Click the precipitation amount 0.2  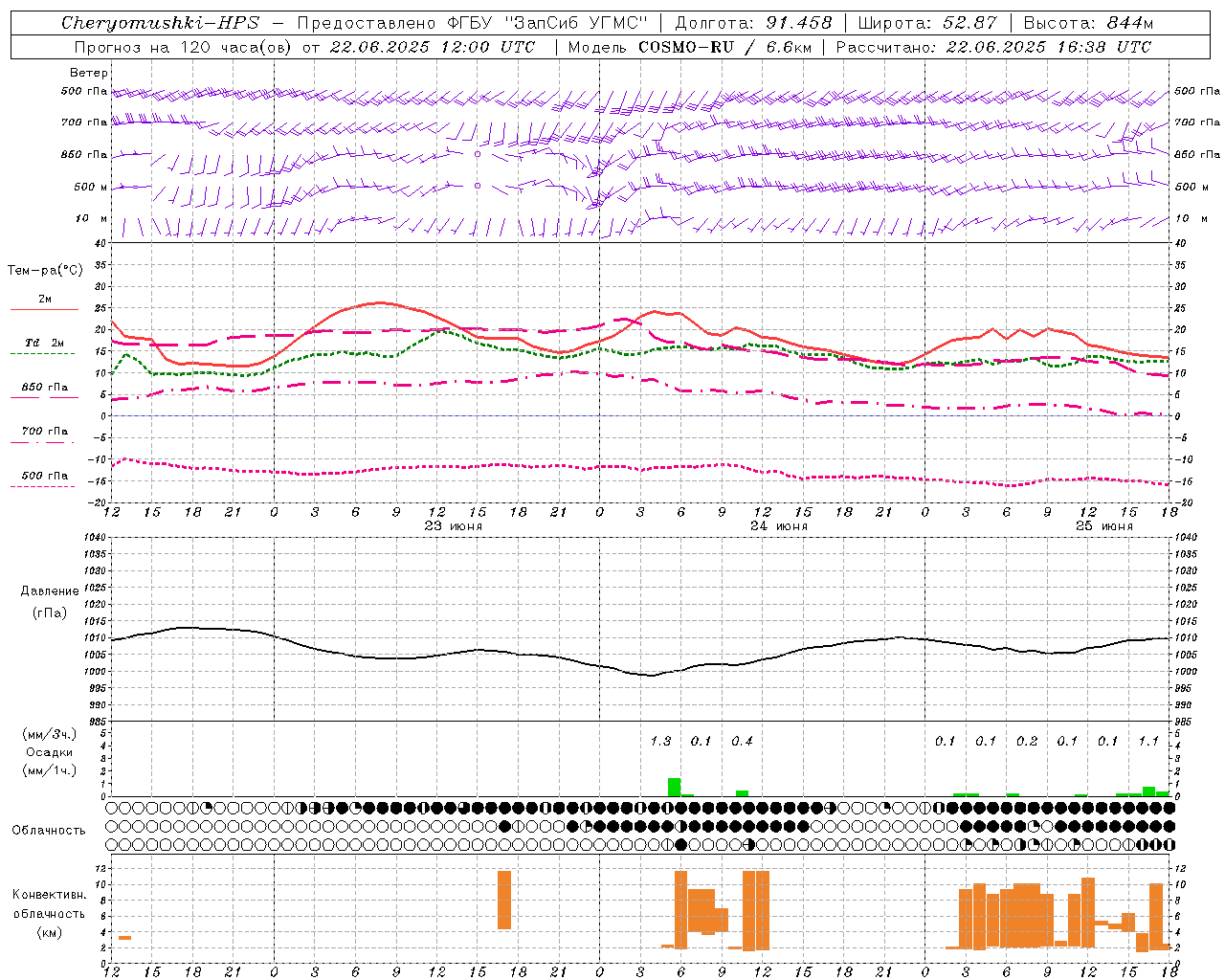(1027, 741)
